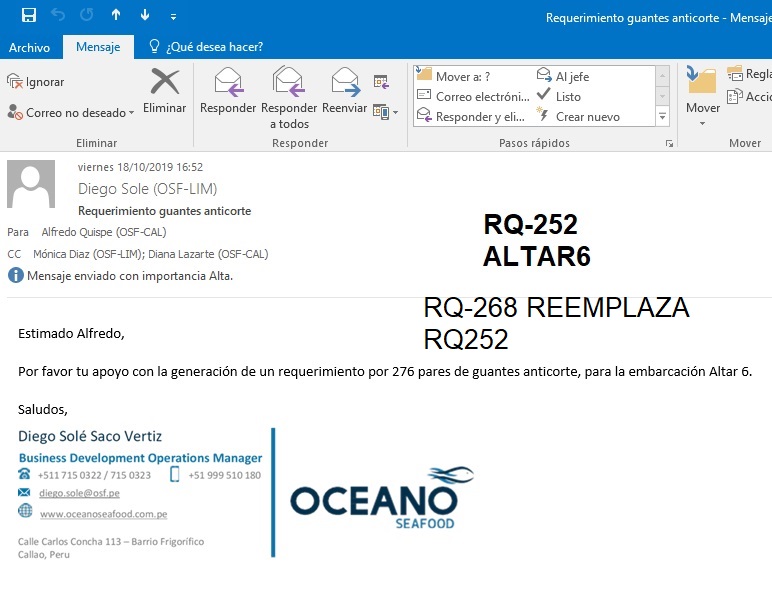Click the ¿Qué desea hacer? search box
This screenshot has height=608, width=772.
[214, 47]
